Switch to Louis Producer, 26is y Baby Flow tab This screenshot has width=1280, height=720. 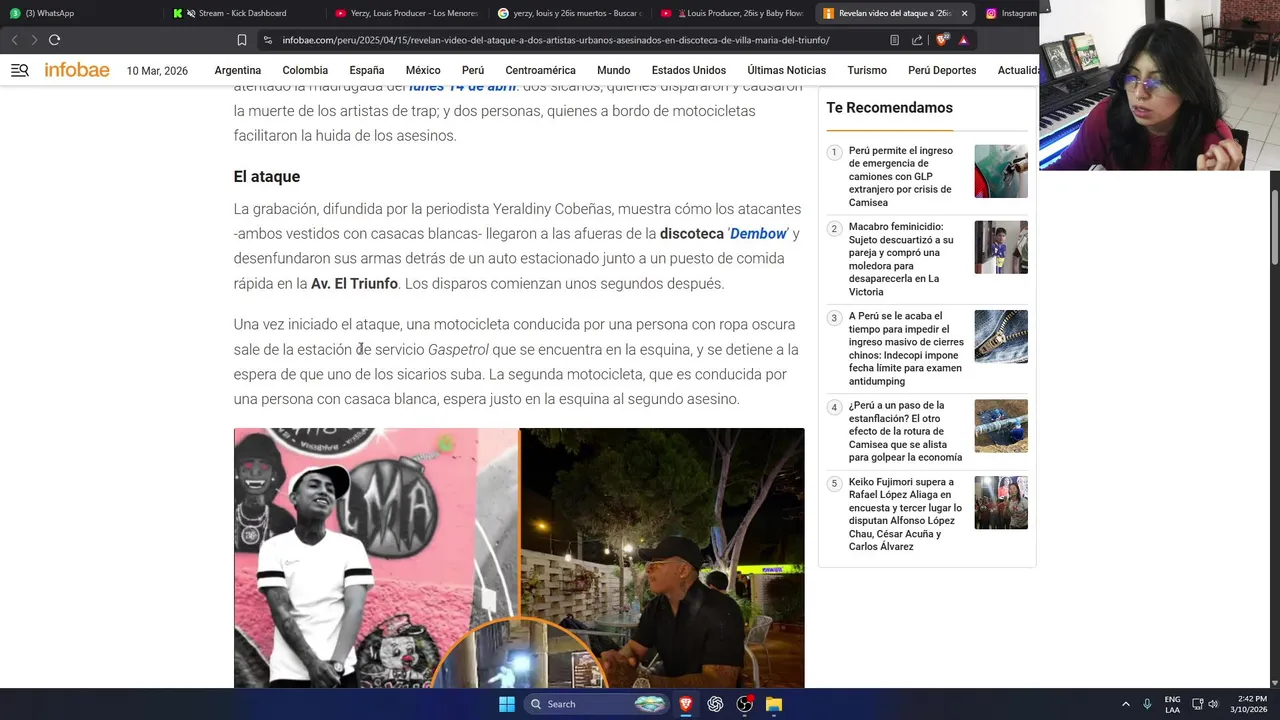(732, 13)
